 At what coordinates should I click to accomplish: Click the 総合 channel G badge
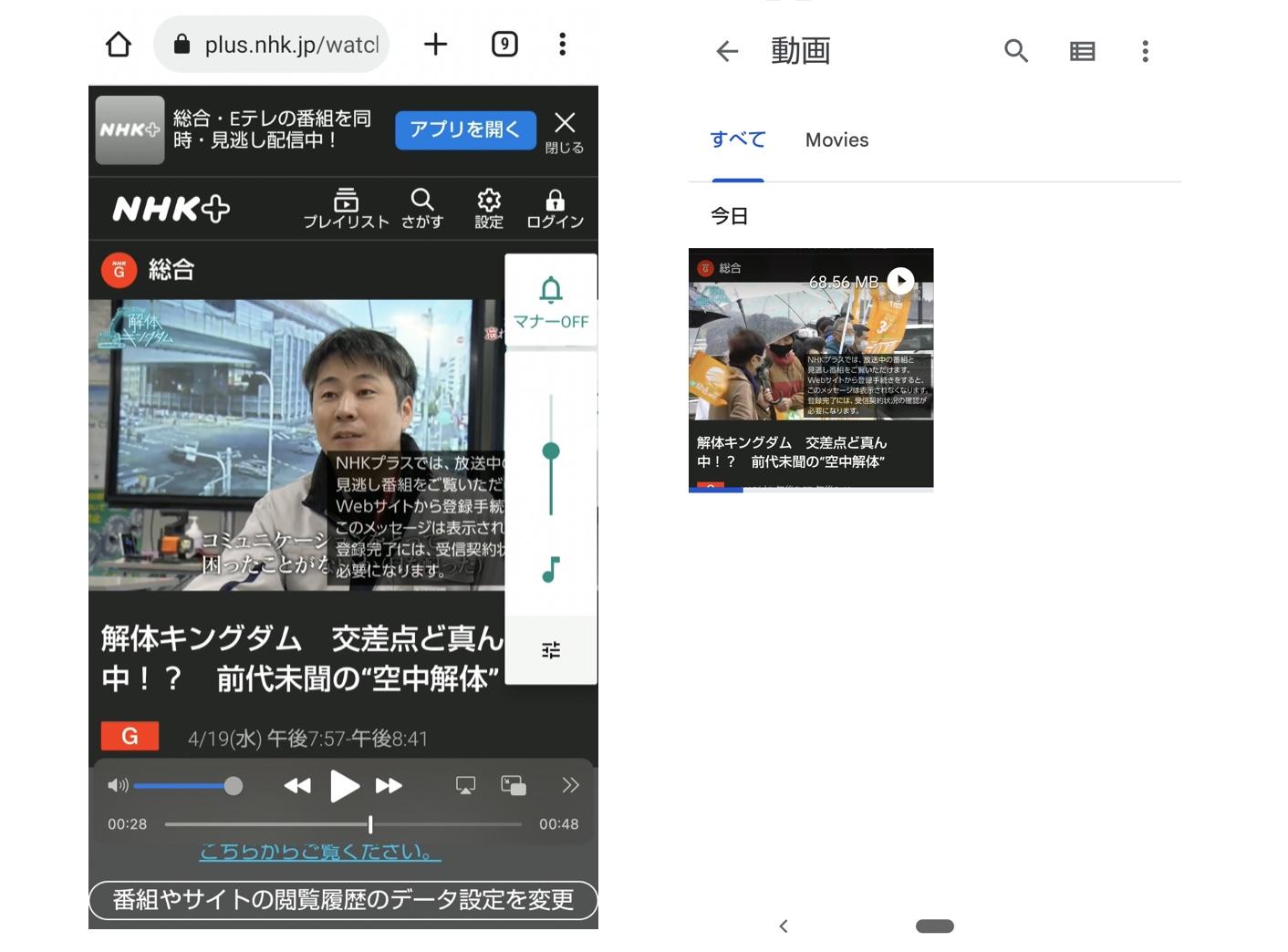tap(119, 270)
